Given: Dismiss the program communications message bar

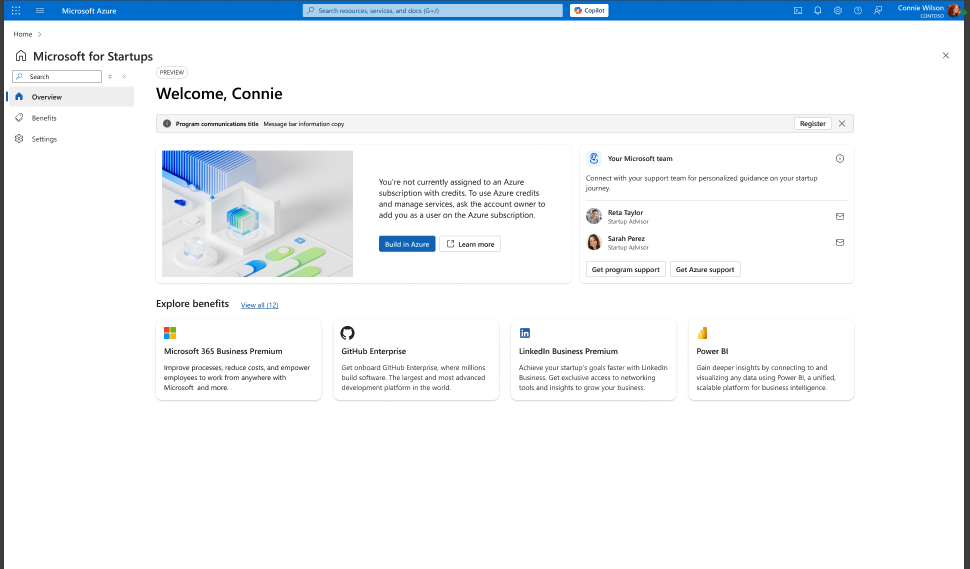Looking at the screenshot, I should [842, 124].
